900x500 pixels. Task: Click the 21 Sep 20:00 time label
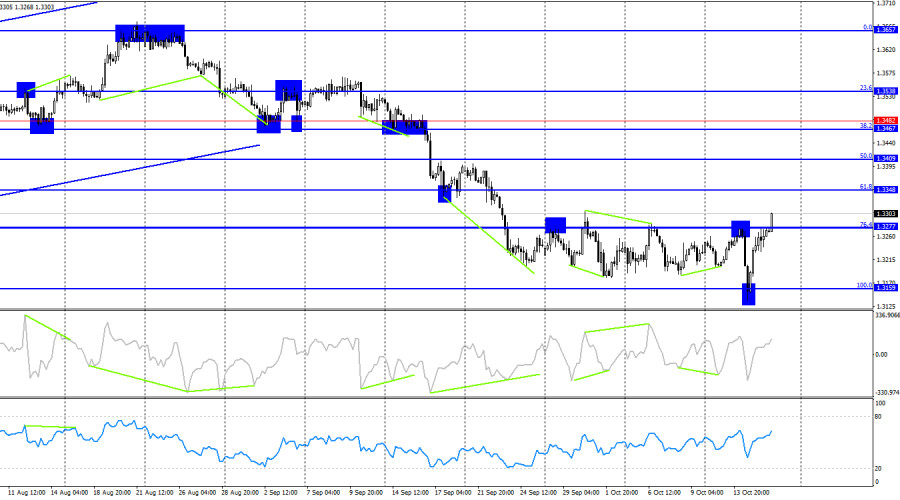click(495, 493)
